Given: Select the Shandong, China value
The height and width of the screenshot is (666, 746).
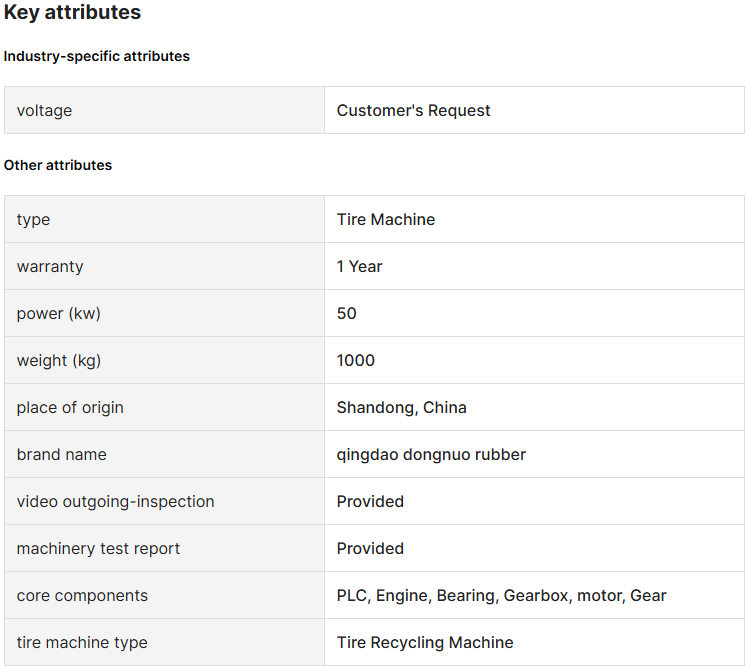Looking at the screenshot, I should pyautogui.click(x=402, y=408).
